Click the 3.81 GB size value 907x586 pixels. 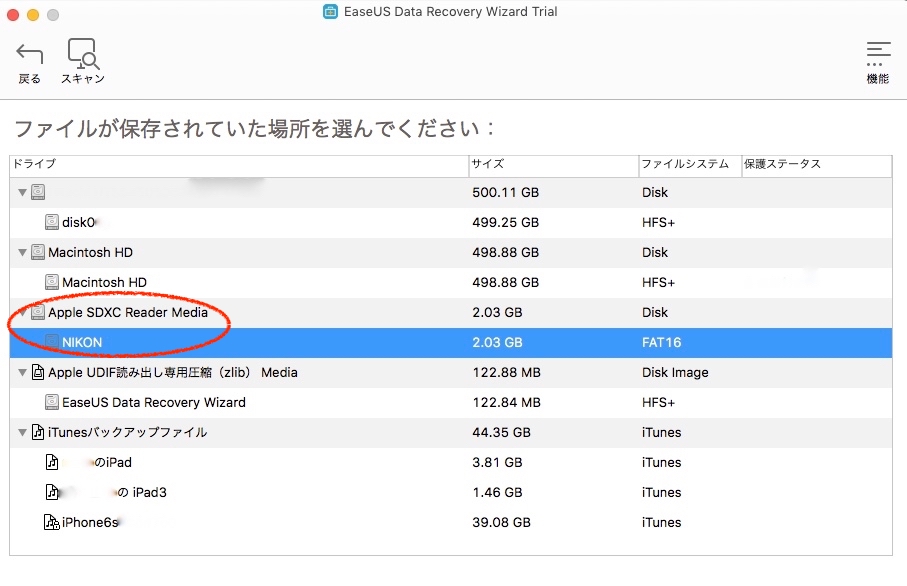click(497, 463)
